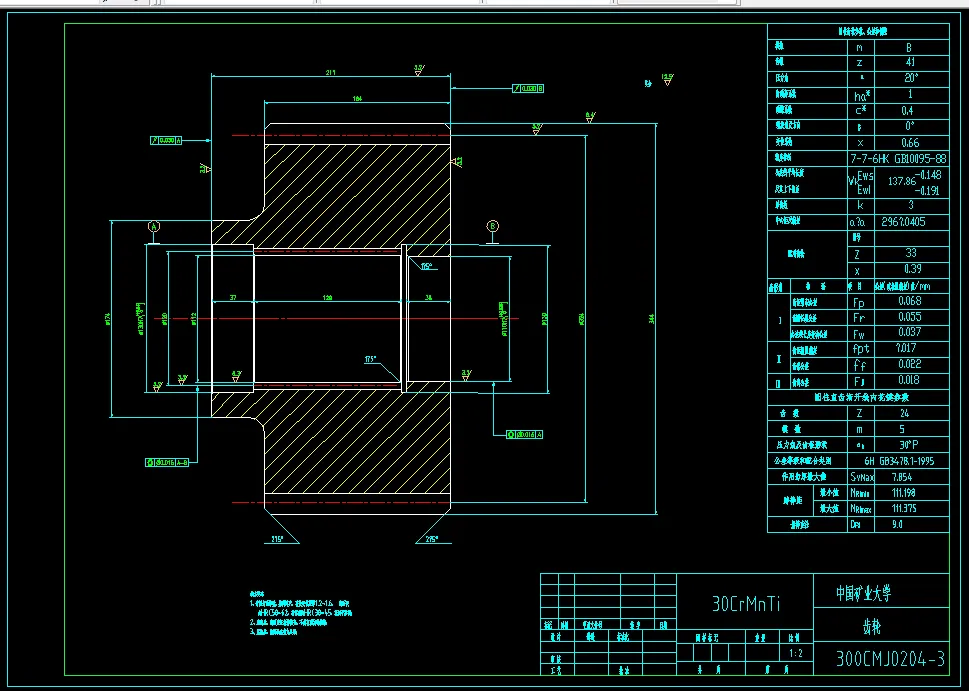969x691 pixels.
Task: Click the 0.037 tolerance value
Action: click(x=910, y=332)
